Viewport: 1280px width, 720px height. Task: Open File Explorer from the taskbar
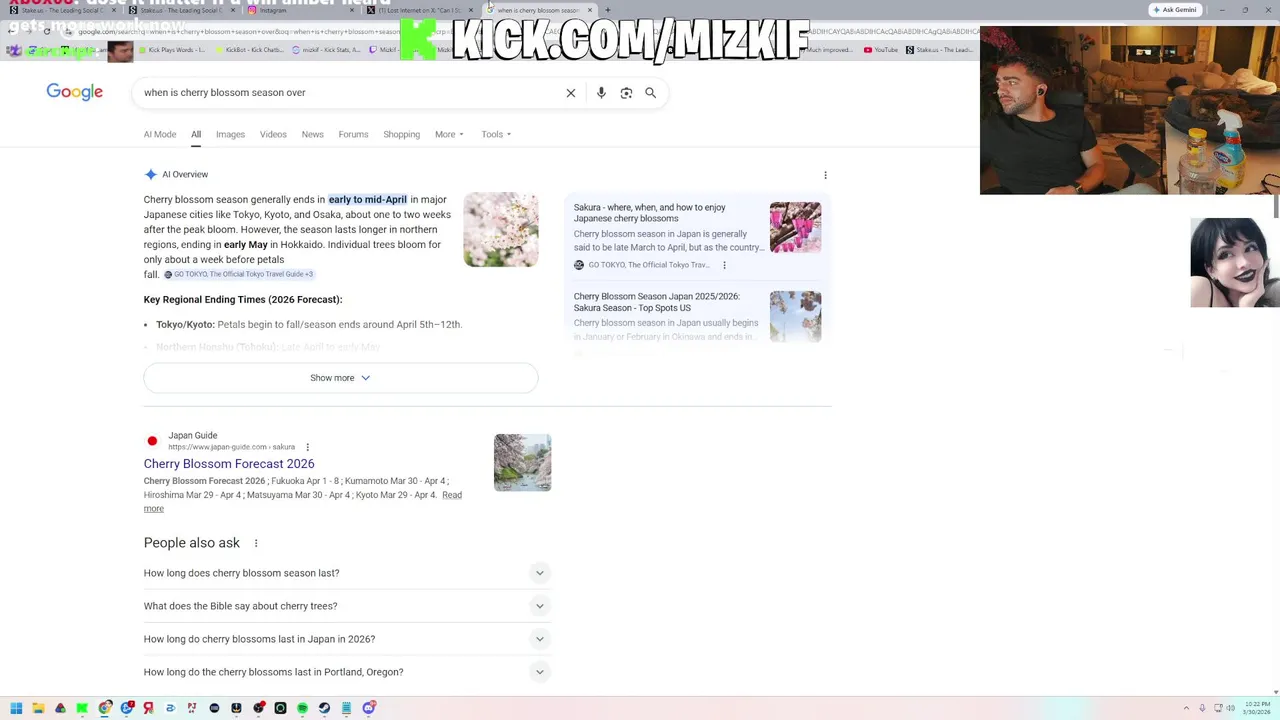point(38,708)
